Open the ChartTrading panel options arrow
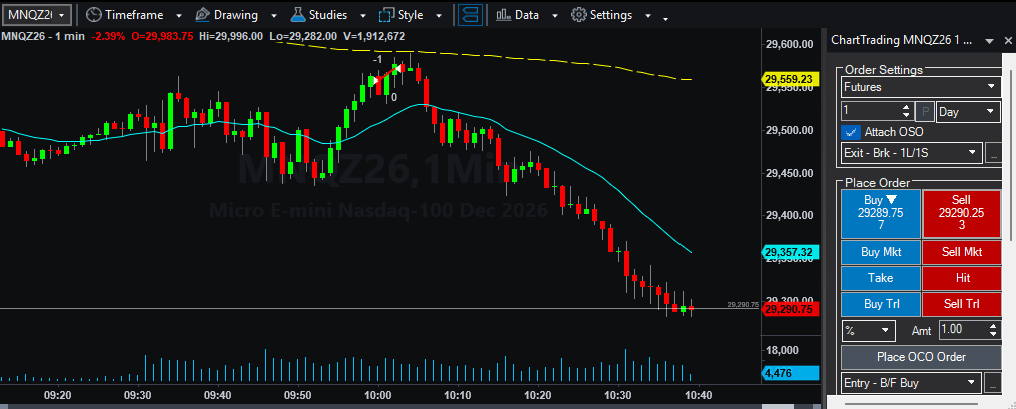Image resolution: width=1016 pixels, height=409 pixels. [x=989, y=41]
